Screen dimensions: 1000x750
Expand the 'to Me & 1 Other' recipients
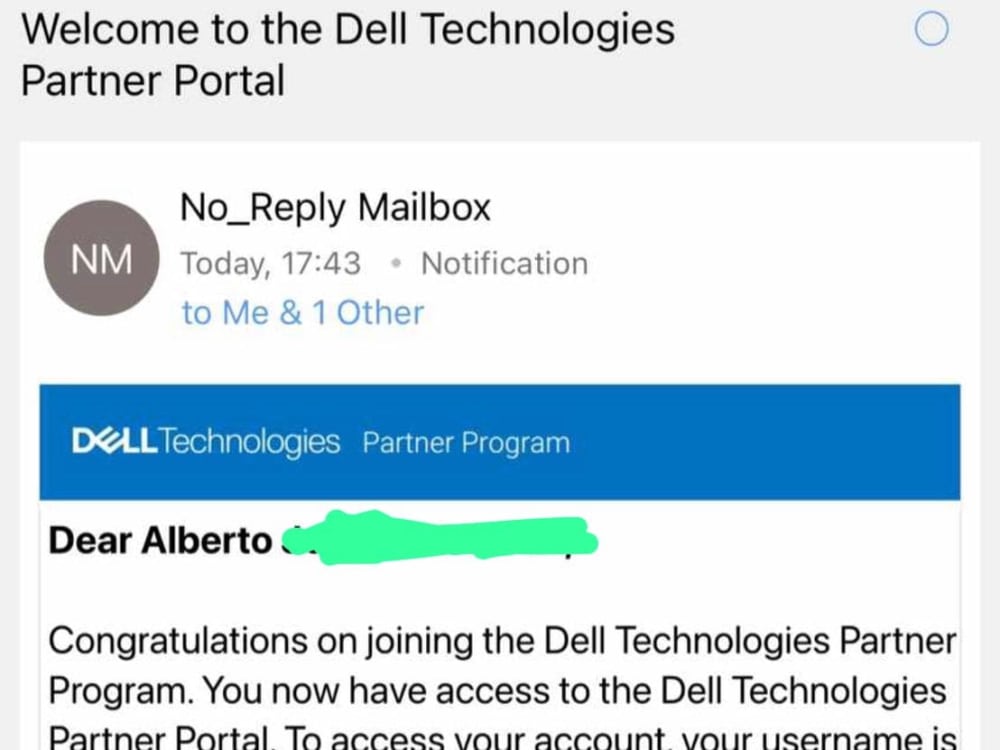(x=301, y=312)
